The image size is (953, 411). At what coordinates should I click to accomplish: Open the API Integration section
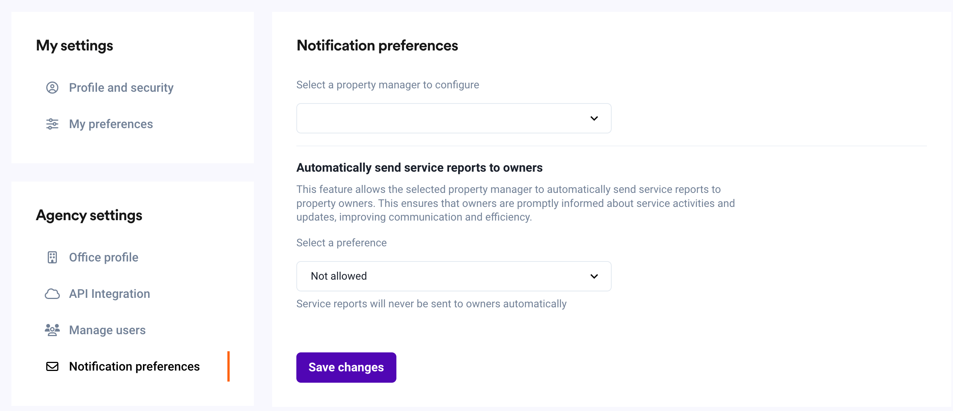[x=109, y=294]
